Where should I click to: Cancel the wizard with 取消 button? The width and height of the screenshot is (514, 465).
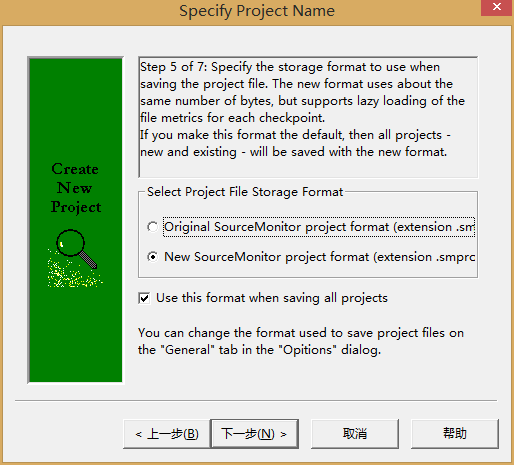tap(355, 434)
